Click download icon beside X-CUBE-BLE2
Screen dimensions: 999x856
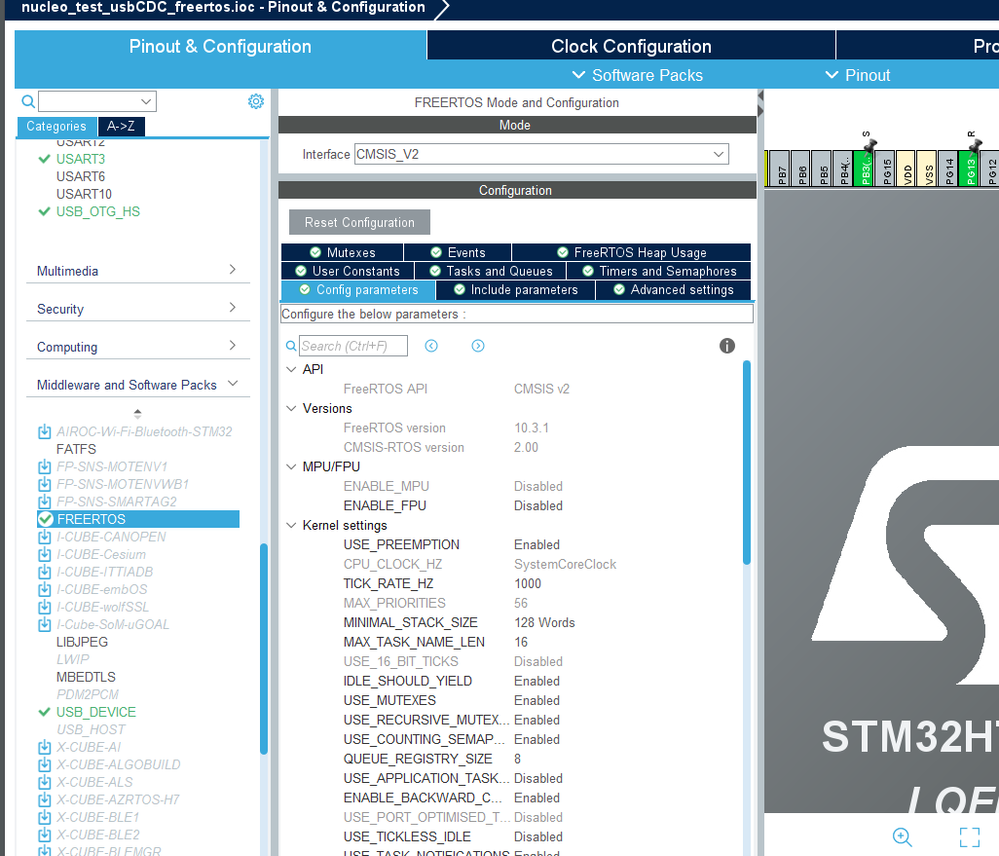[45, 834]
